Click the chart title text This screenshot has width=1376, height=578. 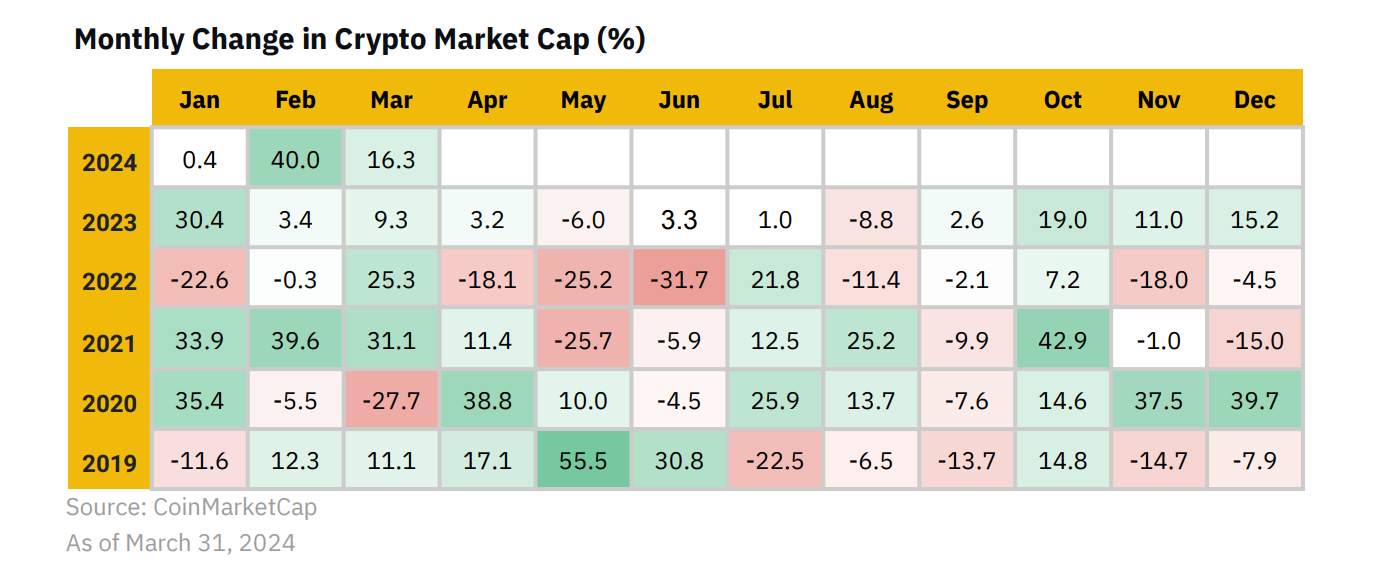(359, 39)
